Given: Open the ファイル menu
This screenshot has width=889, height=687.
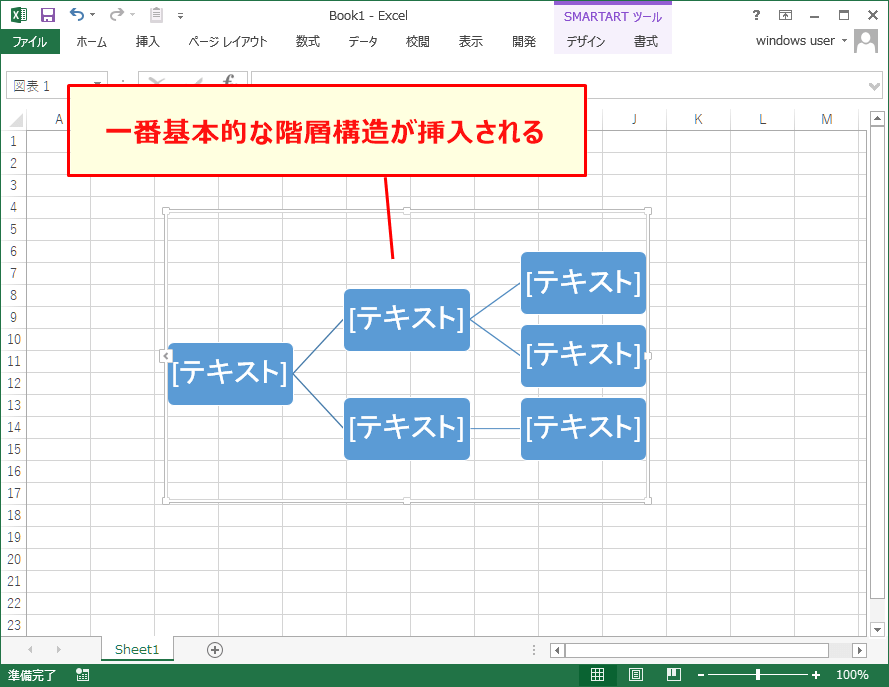Looking at the screenshot, I should tap(30, 42).
